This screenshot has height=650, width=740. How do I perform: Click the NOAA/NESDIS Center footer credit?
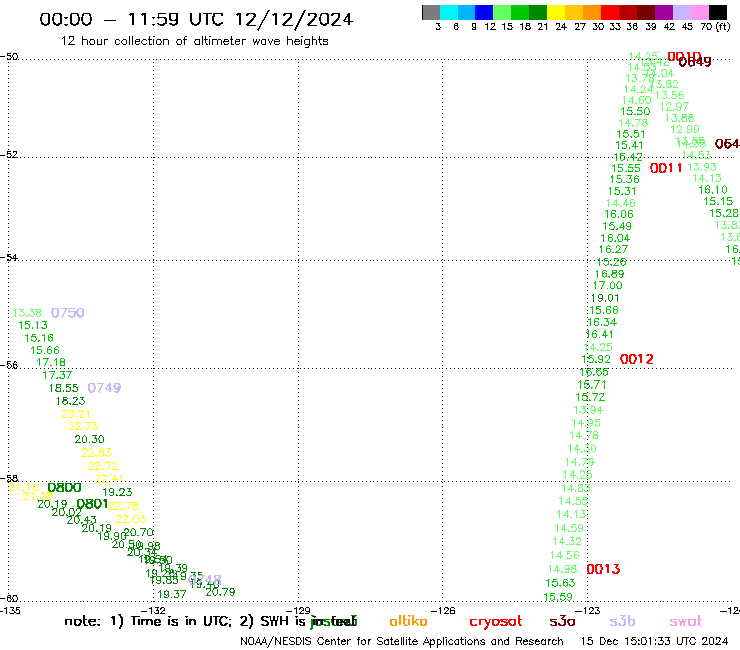click(402, 641)
